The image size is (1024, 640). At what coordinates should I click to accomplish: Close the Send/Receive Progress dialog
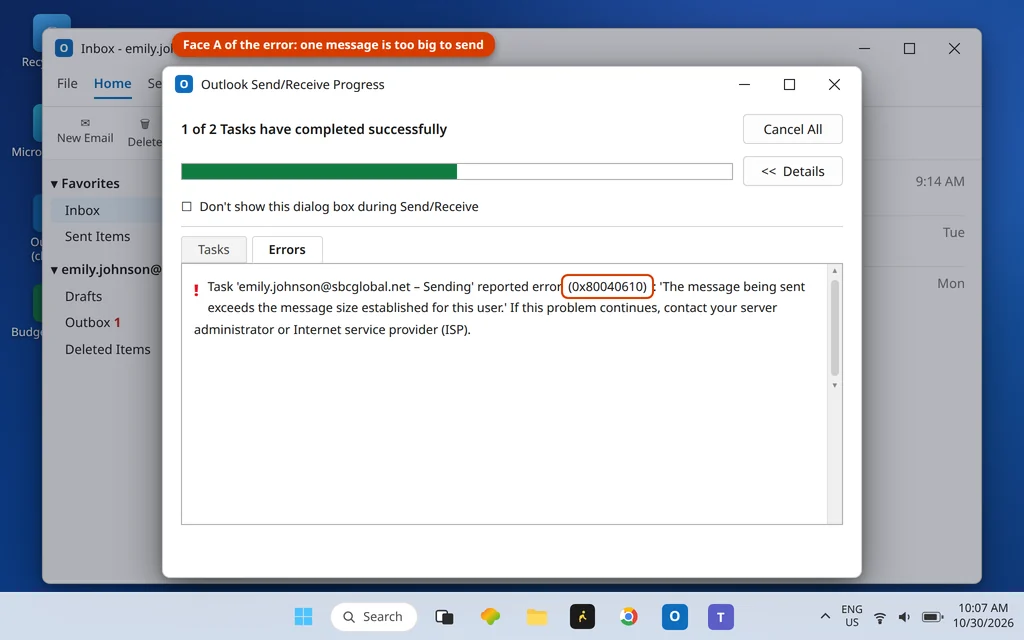pyautogui.click(x=834, y=84)
